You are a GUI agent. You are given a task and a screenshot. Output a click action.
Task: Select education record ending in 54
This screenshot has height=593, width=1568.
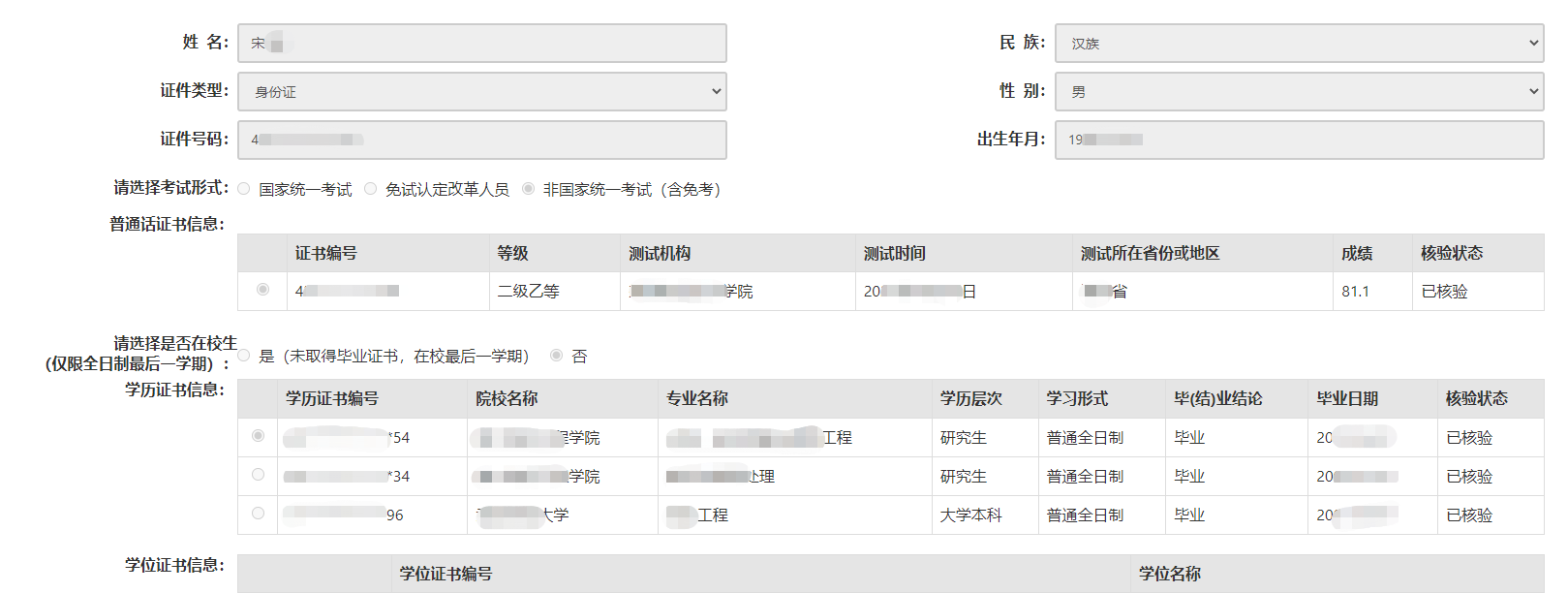pos(258,436)
